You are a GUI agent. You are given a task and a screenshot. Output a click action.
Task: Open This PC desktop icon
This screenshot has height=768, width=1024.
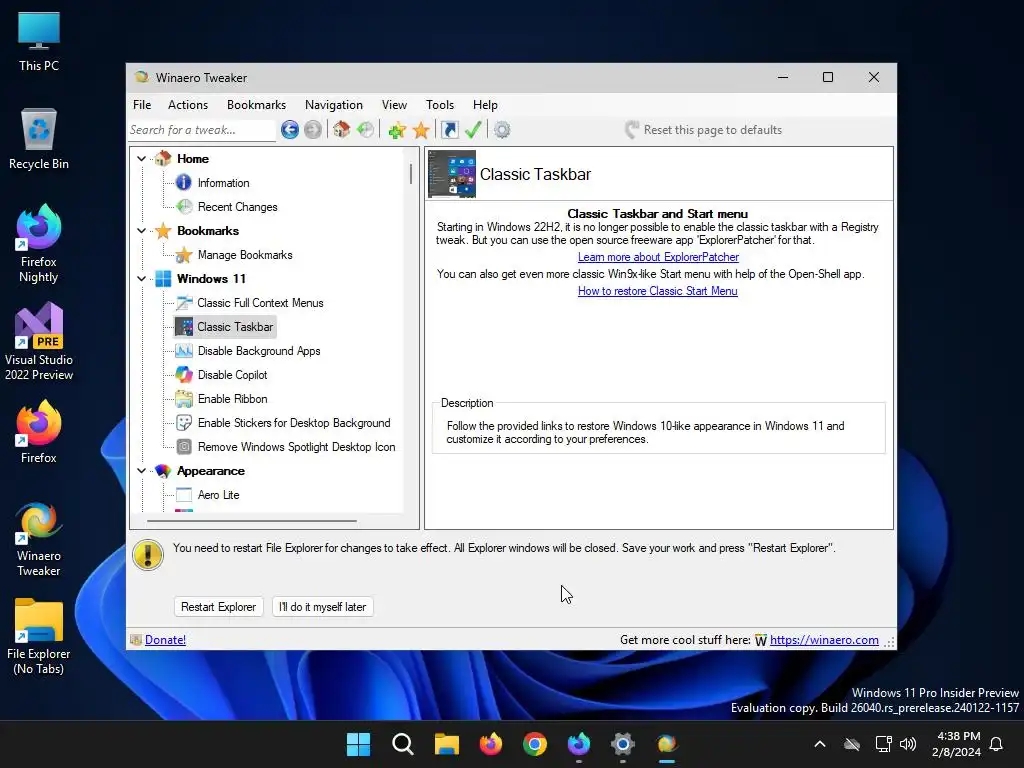39,41
